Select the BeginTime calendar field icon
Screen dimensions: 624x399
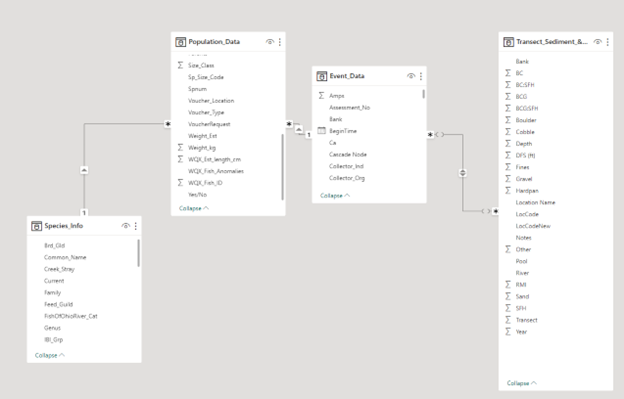pos(322,130)
